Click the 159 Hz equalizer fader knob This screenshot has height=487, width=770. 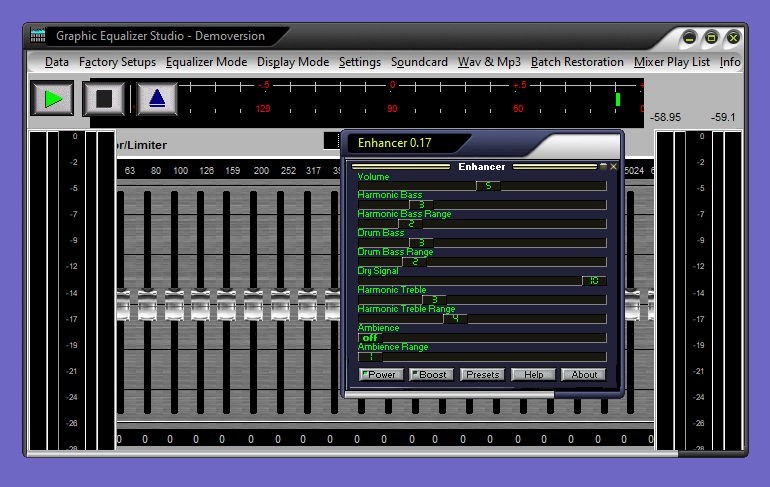tap(226, 305)
